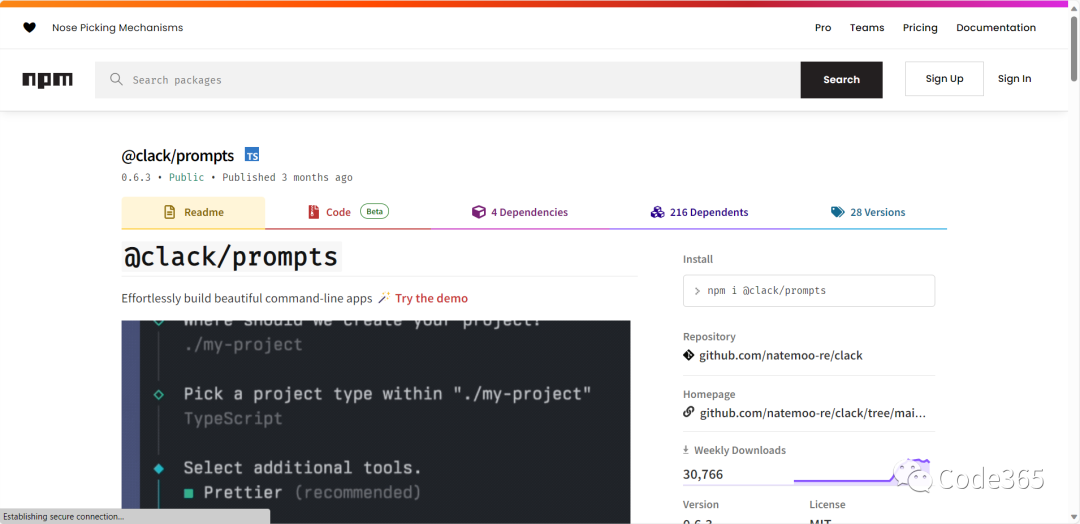1080x524 pixels.
Task: Click the Sign Up button
Action: point(944,78)
